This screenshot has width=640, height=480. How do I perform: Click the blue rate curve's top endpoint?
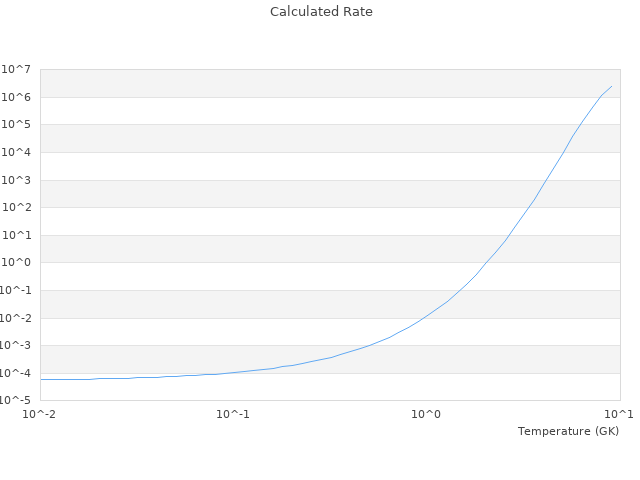[x=612, y=85]
